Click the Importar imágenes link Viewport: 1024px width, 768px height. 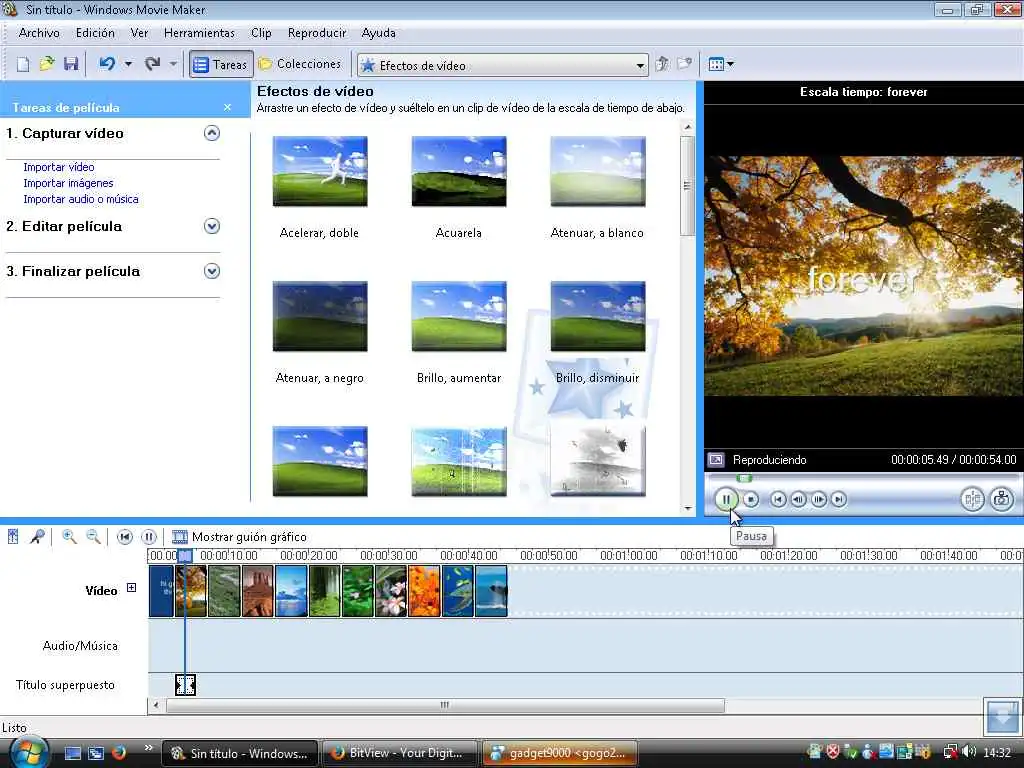tap(69, 184)
